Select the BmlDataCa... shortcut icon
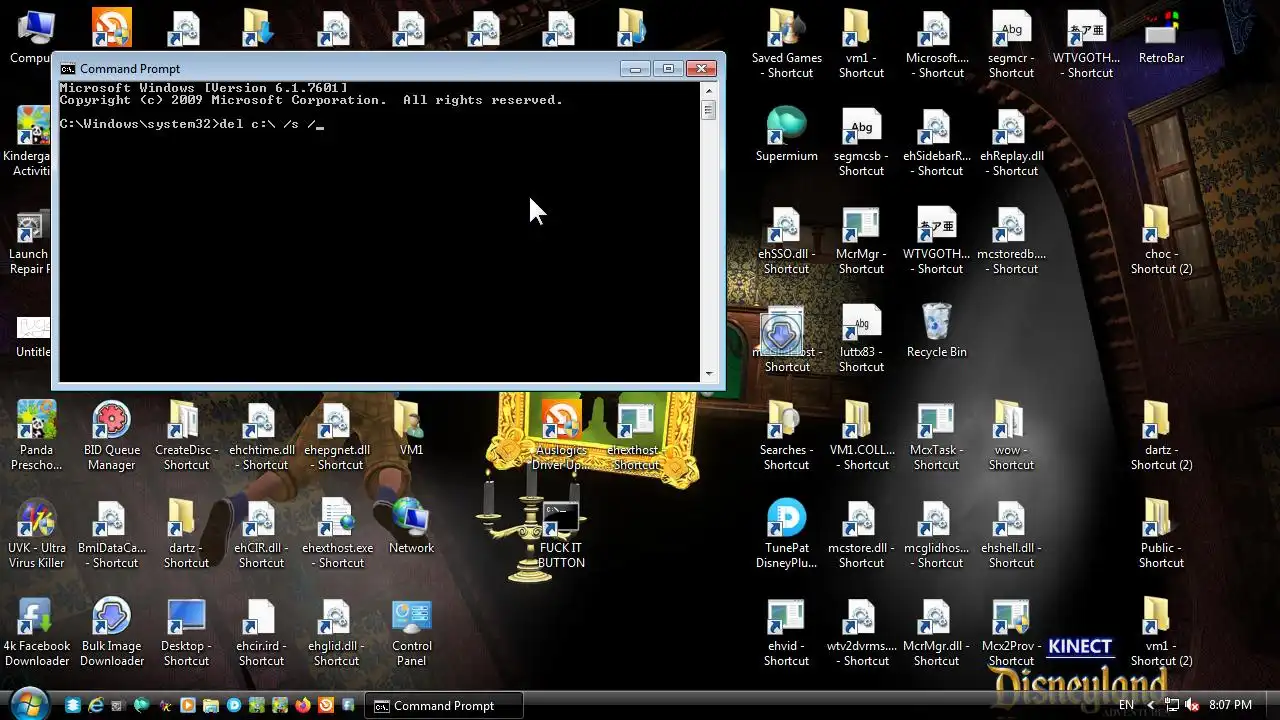 (111, 533)
